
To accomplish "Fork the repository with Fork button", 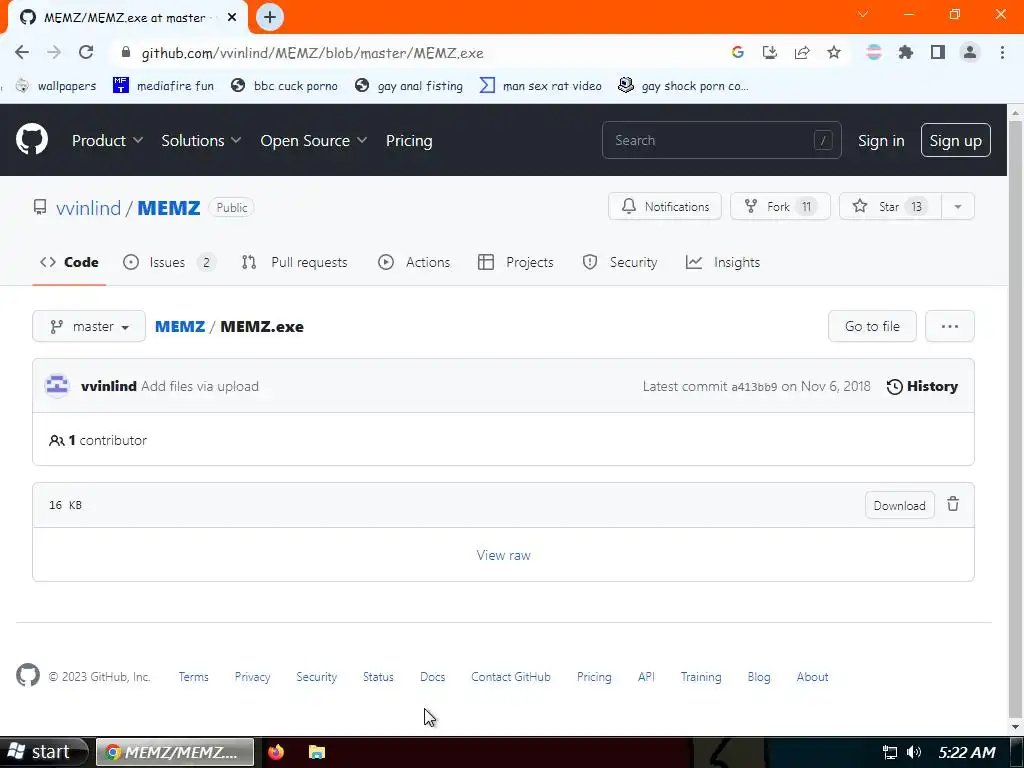I will (x=780, y=206).
